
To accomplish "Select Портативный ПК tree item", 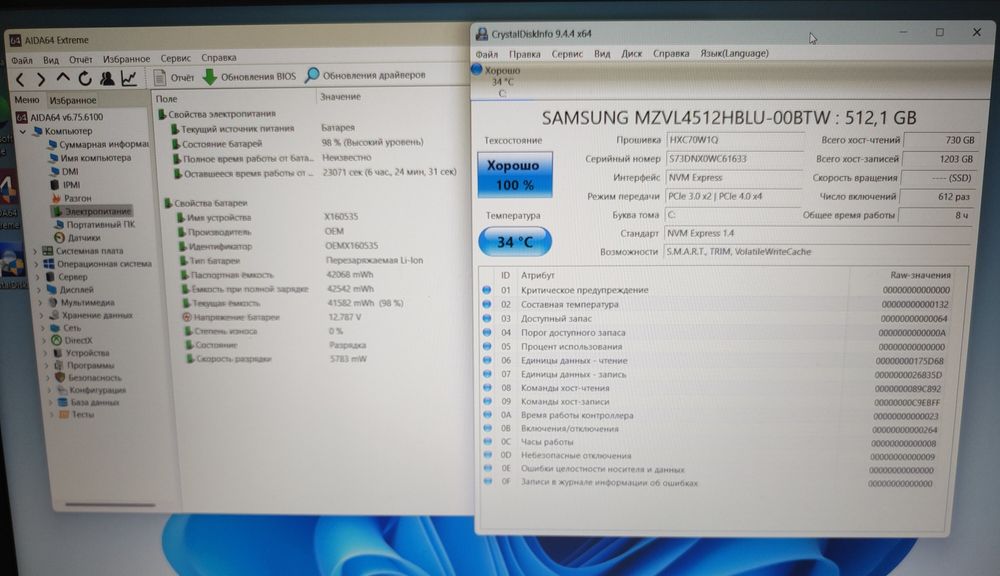I will point(96,225).
